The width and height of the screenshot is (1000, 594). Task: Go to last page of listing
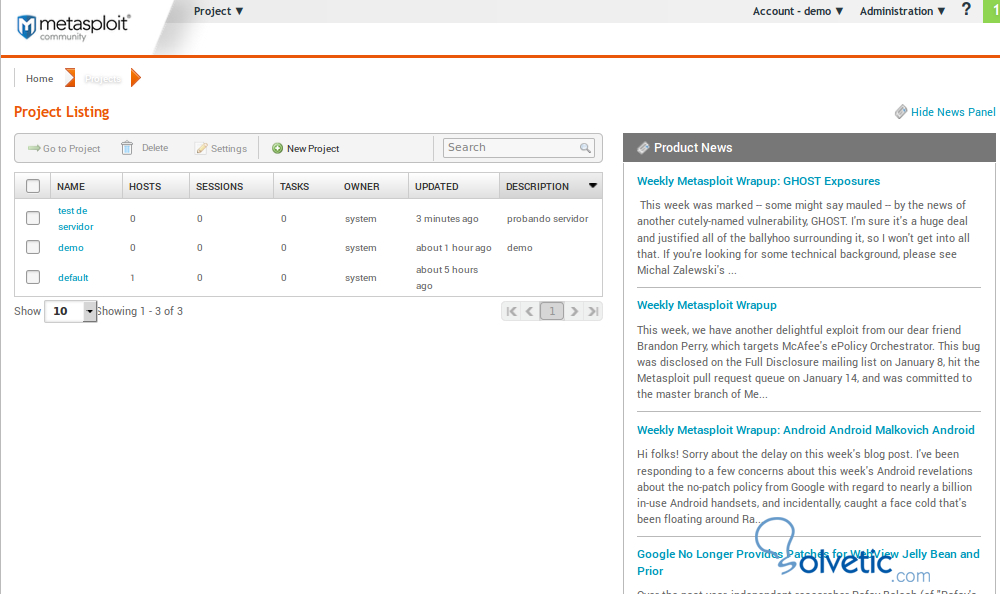click(x=593, y=311)
